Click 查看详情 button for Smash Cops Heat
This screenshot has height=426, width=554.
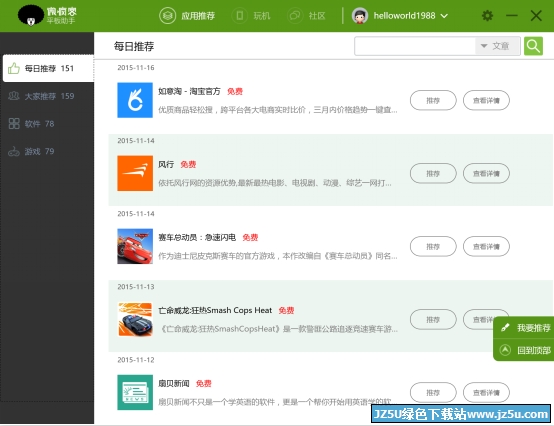(x=479, y=319)
